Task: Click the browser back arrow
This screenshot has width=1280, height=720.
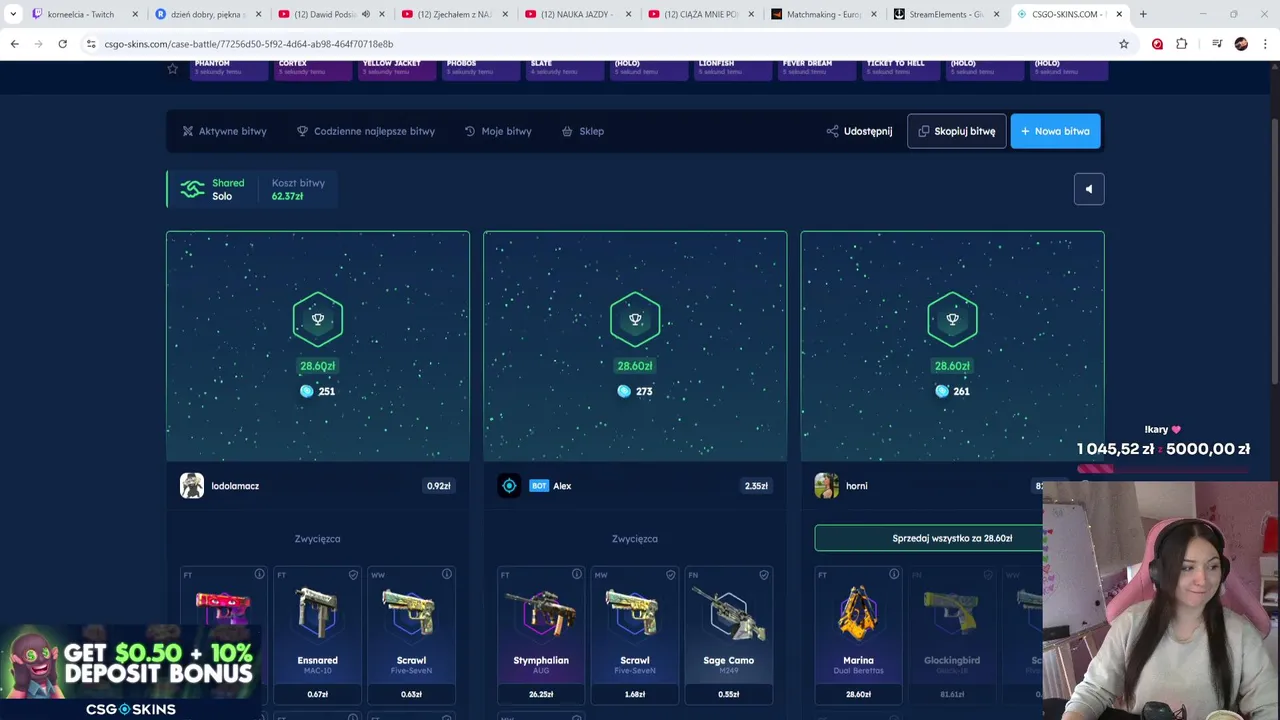Action: click(x=14, y=44)
